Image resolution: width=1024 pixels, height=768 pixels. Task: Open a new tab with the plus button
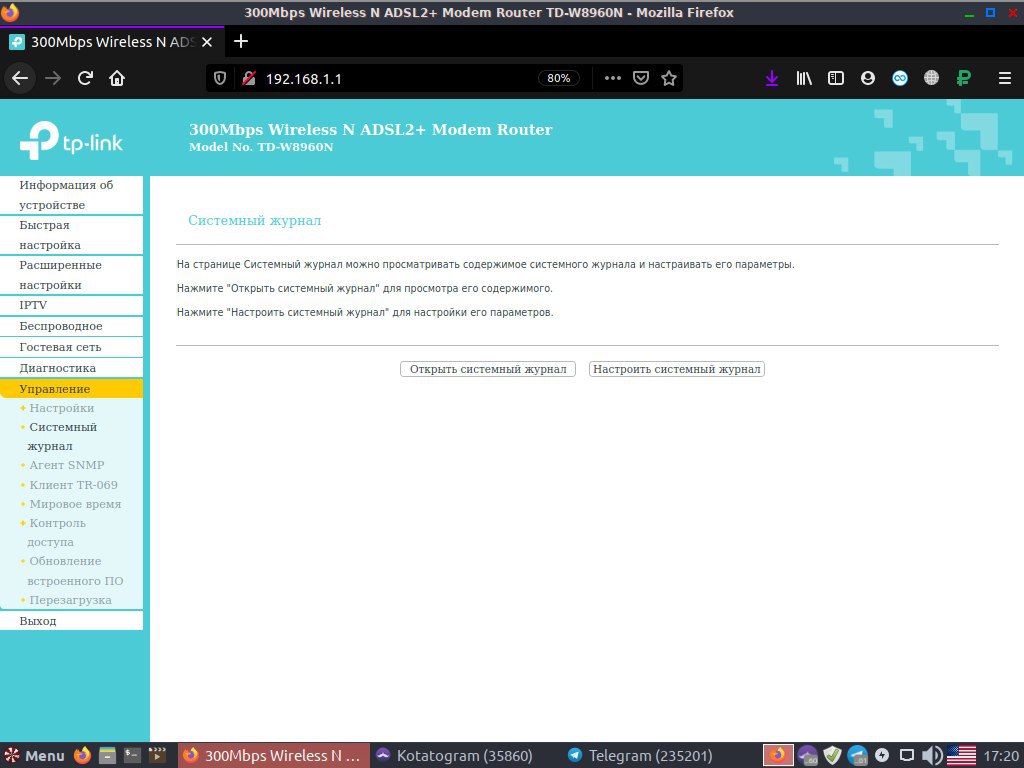click(x=241, y=41)
